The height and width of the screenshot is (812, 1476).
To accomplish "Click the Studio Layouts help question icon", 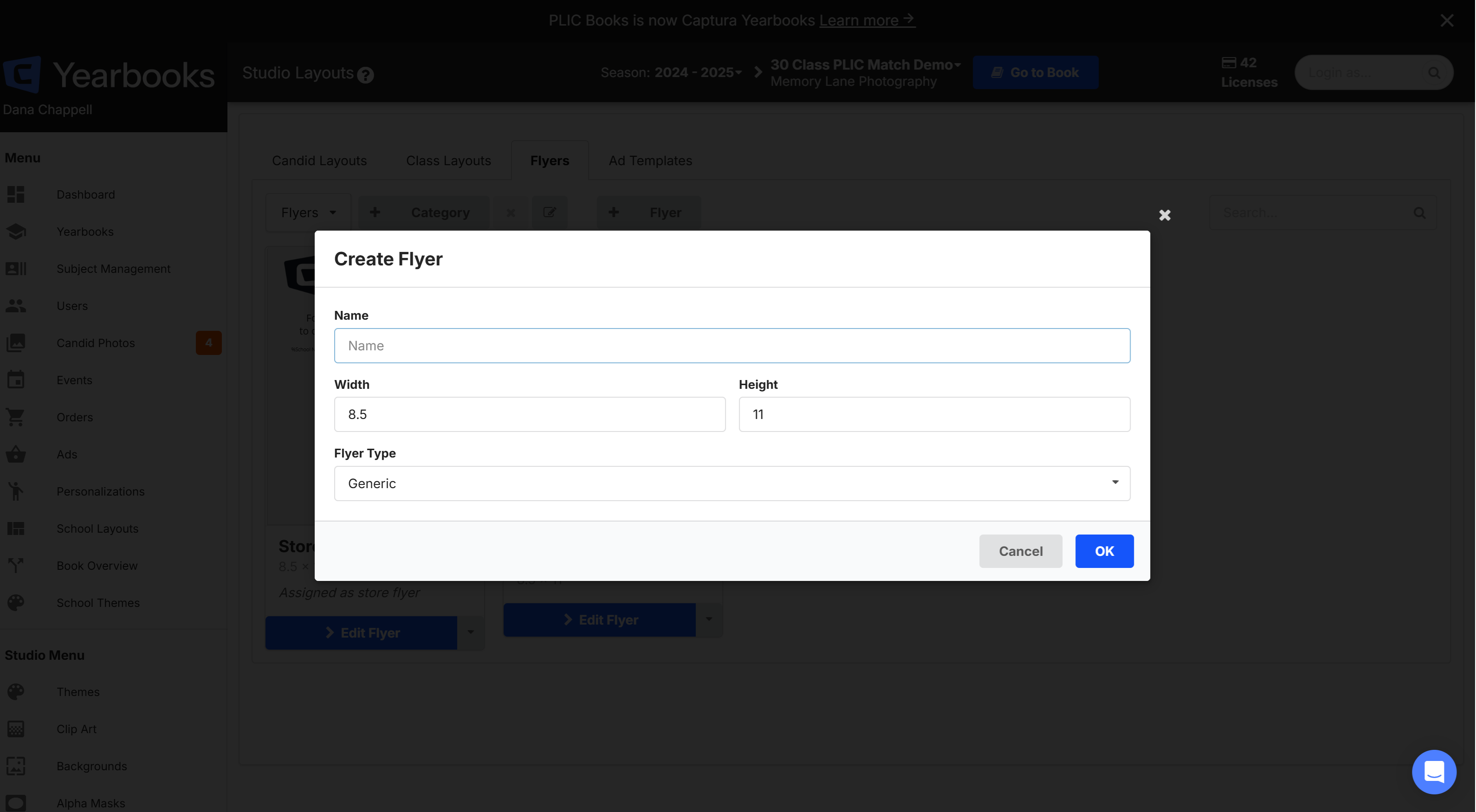I will pyautogui.click(x=366, y=75).
